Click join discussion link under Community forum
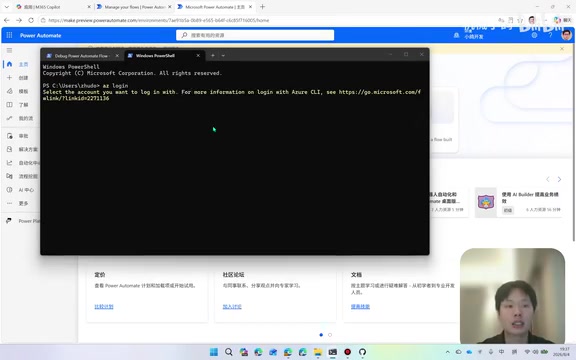576x360 pixels. point(232,306)
